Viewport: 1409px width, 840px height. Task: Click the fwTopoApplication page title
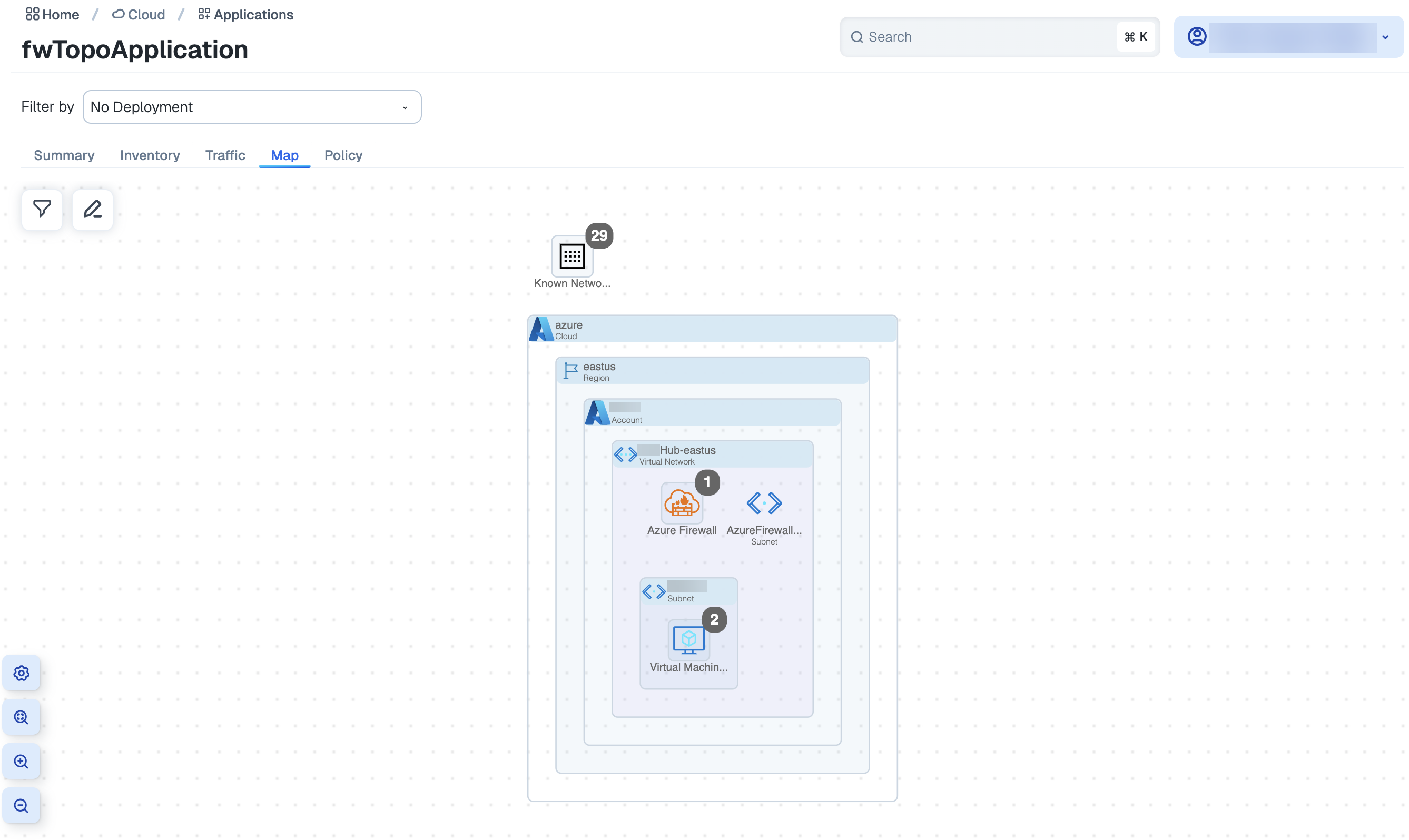pos(135,50)
